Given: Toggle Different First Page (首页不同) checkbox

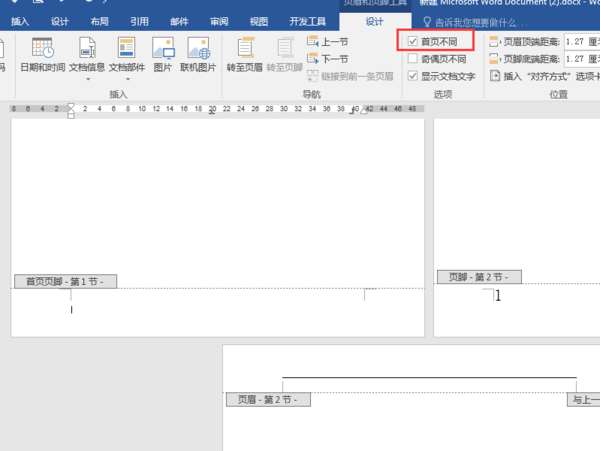Looking at the screenshot, I should pyautogui.click(x=412, y=41).
